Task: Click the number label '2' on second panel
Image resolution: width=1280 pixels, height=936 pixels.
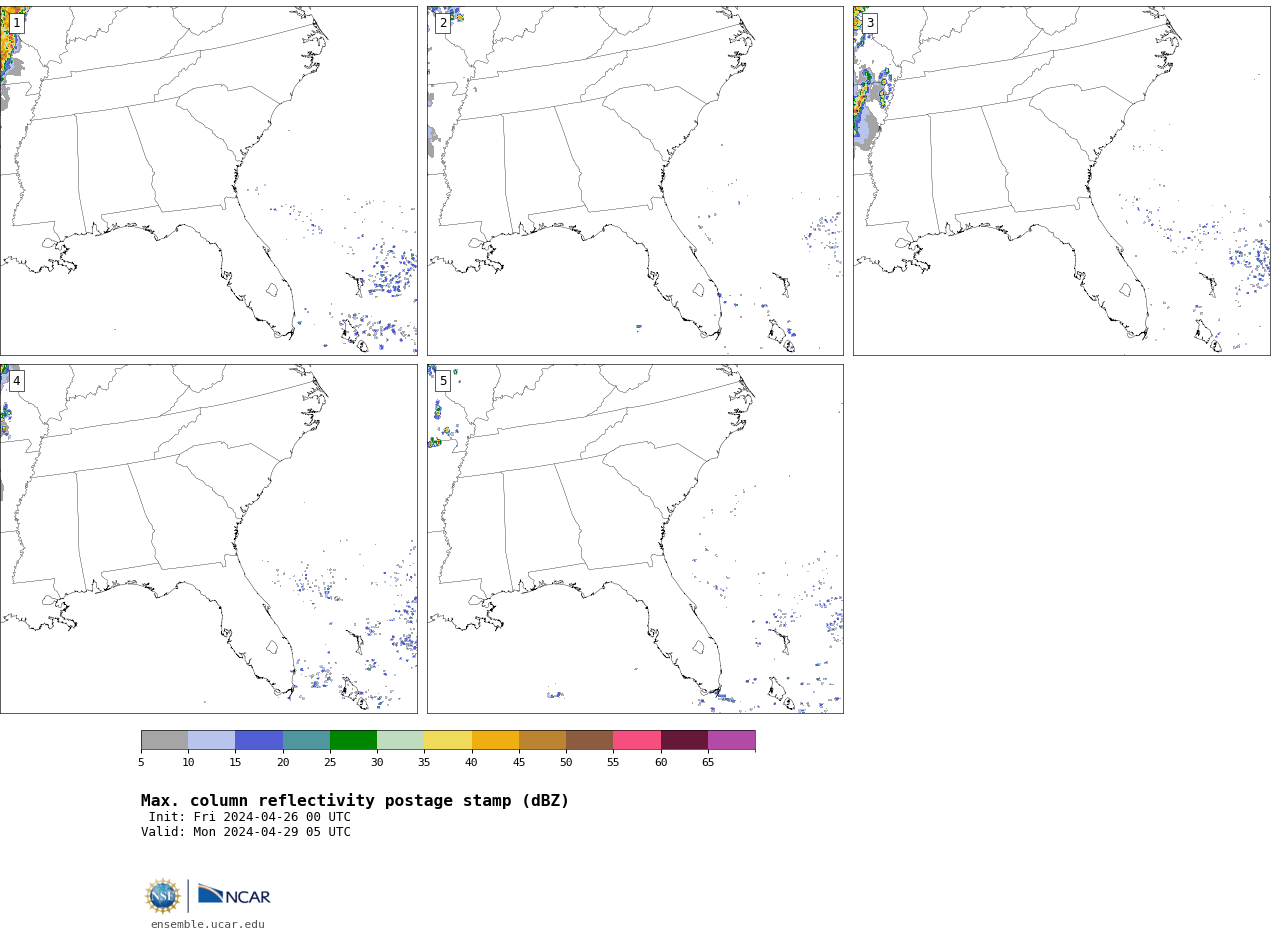Action: [443, 23]
